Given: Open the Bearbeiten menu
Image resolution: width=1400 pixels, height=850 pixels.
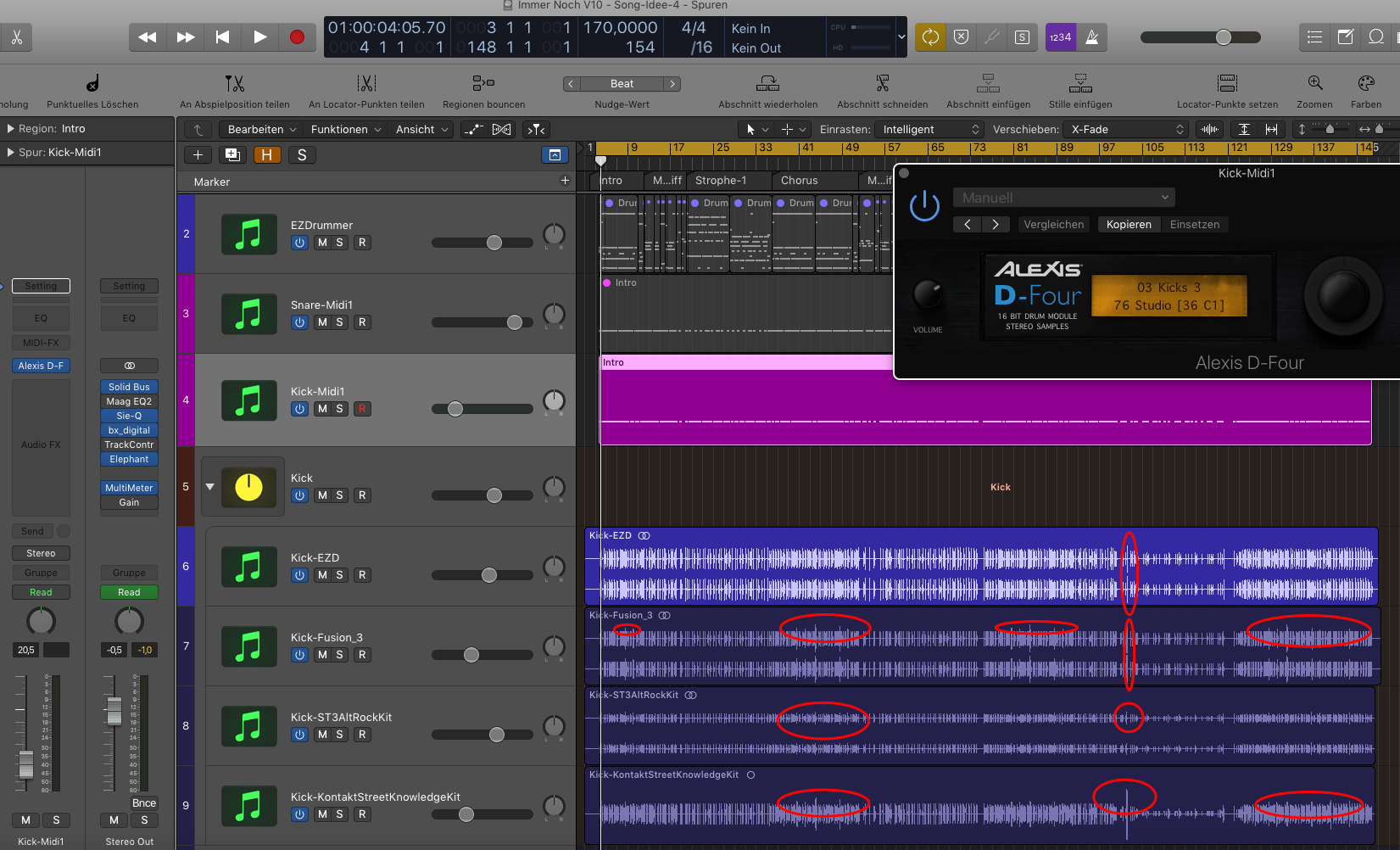Looking at the screenshot, I should 261,130.
